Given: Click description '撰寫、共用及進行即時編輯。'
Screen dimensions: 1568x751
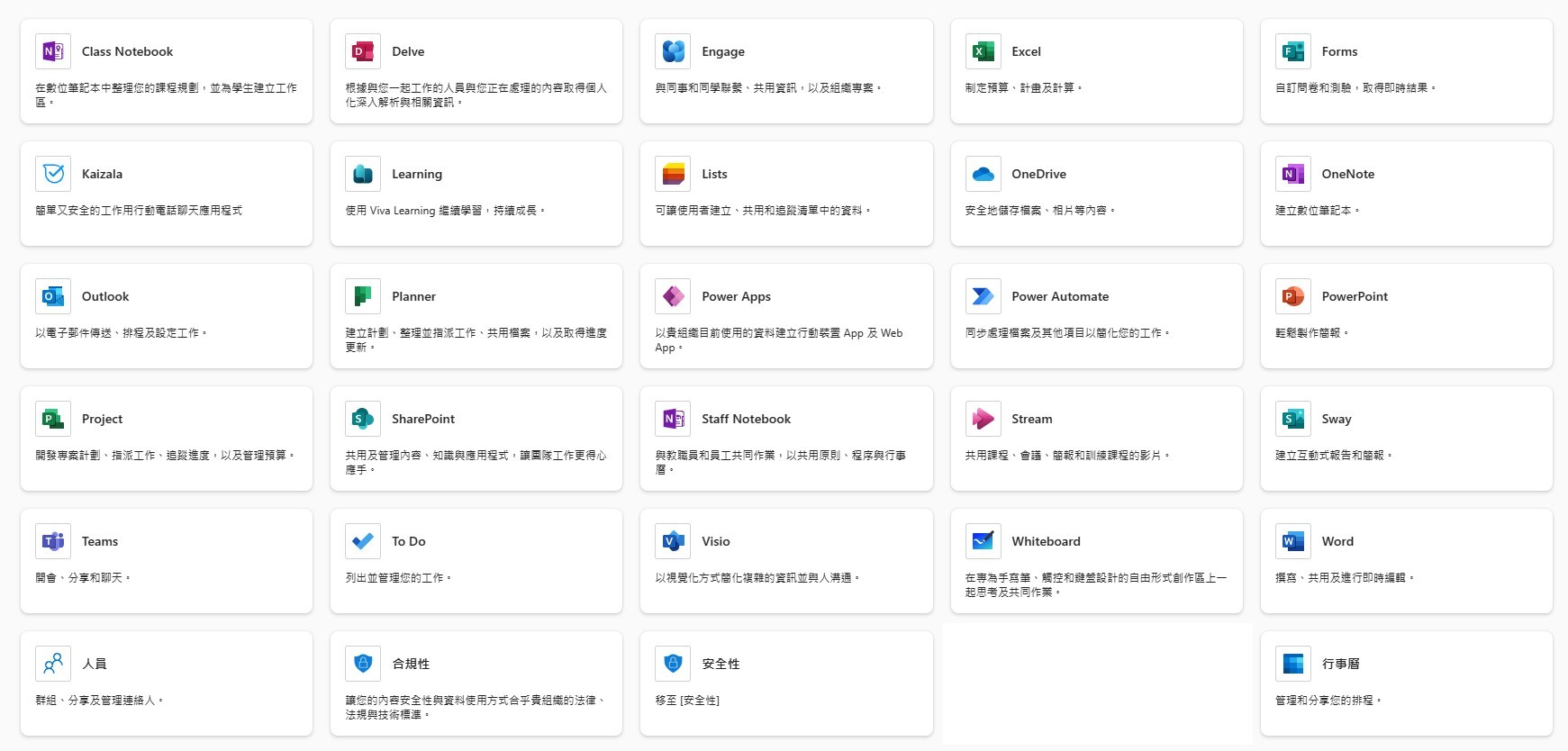Looking at the screenshot, I should pyautogui.click(x=1346, y=578).
